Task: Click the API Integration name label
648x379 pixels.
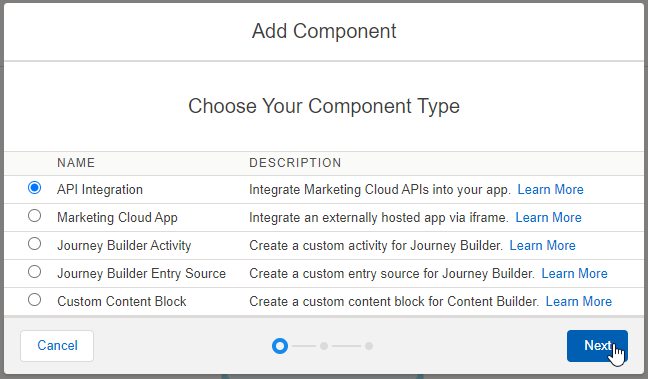Action: (100, 189)
